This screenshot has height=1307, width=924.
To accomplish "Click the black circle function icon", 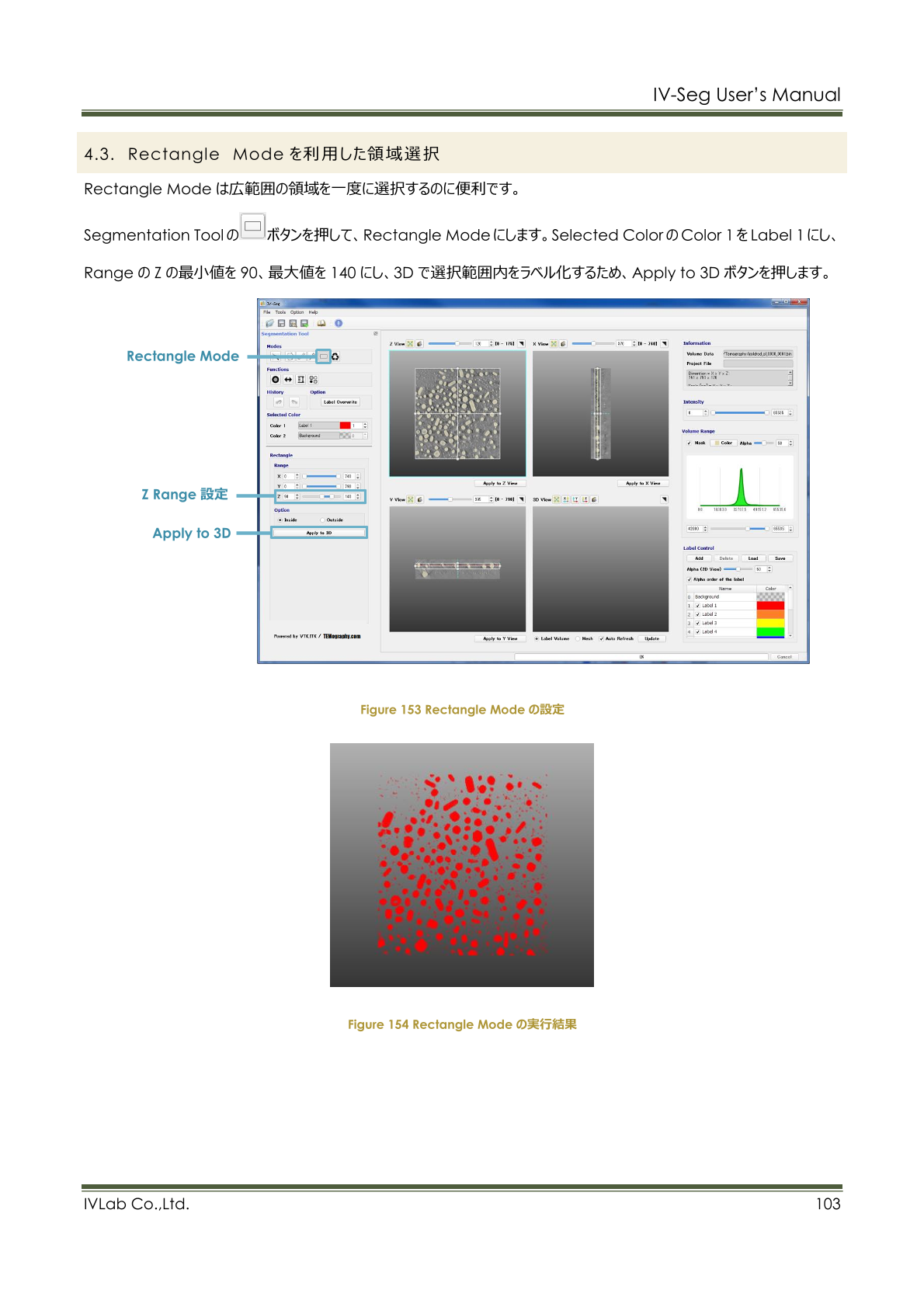I will 276,380.
